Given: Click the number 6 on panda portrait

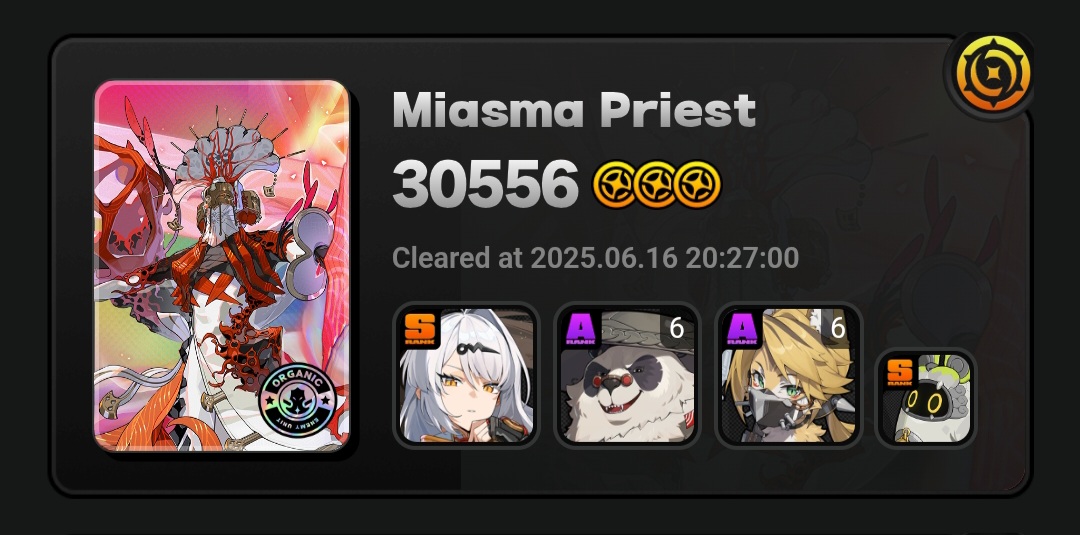Looking at the screenshot, I should tap(676, 329).
